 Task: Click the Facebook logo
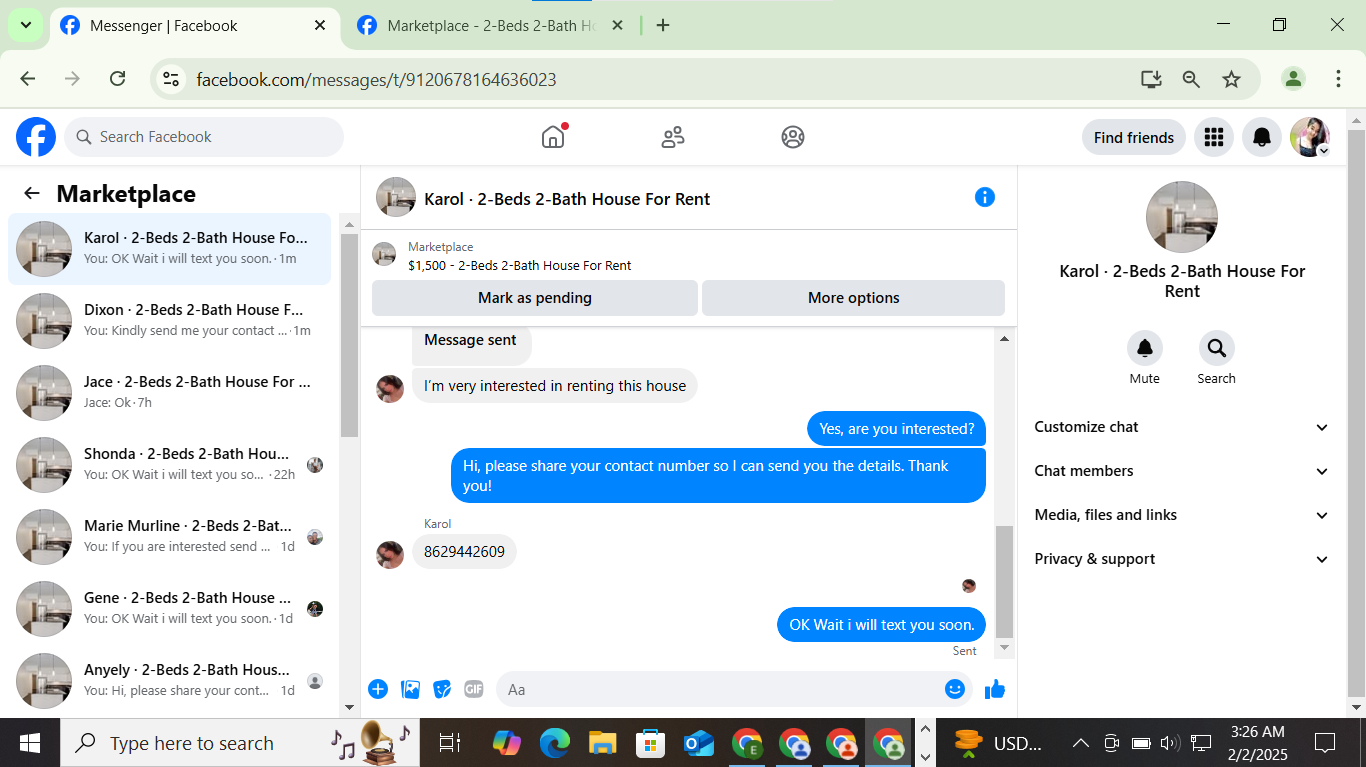(x=36, y=137)
